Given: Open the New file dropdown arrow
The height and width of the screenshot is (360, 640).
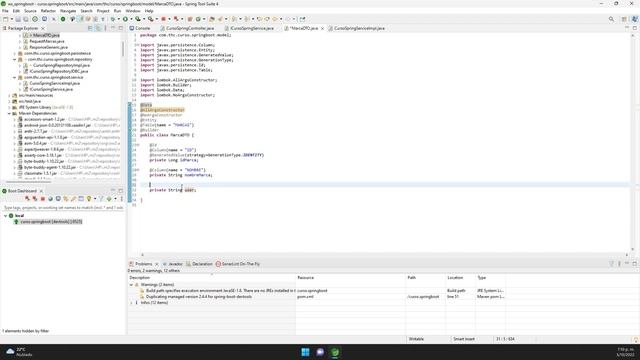Looking at the screenshot, I should tap(11, 19).
